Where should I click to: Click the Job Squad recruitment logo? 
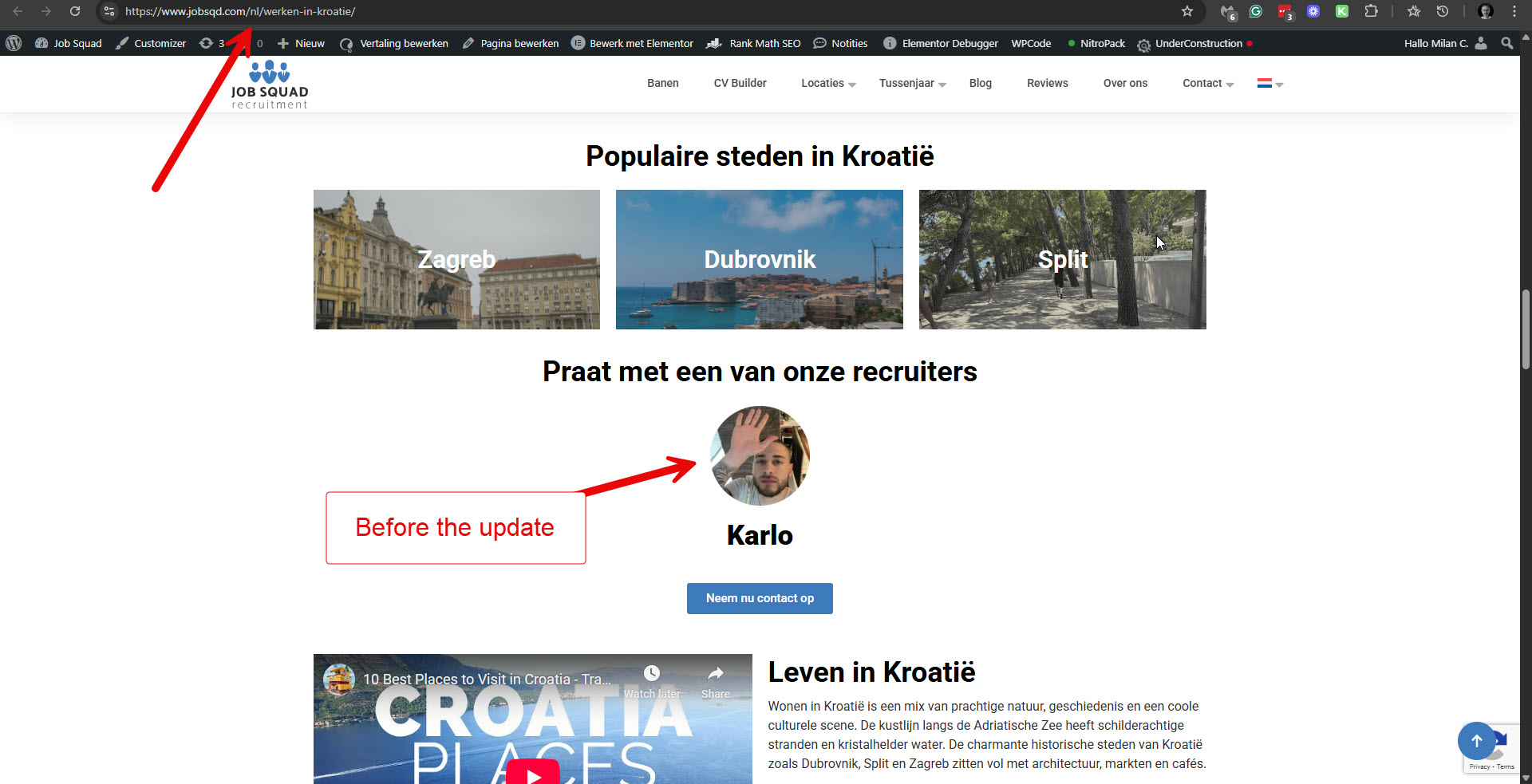[270, 85]
